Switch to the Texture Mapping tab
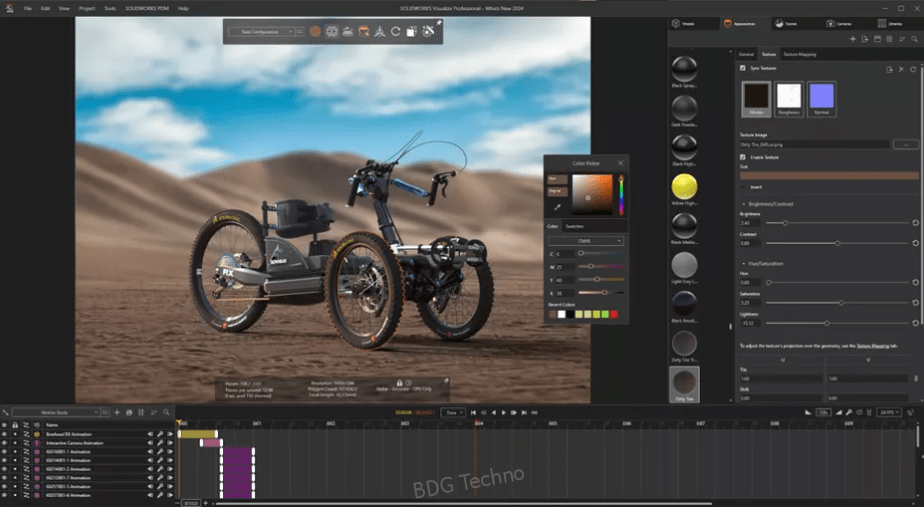 799,54
